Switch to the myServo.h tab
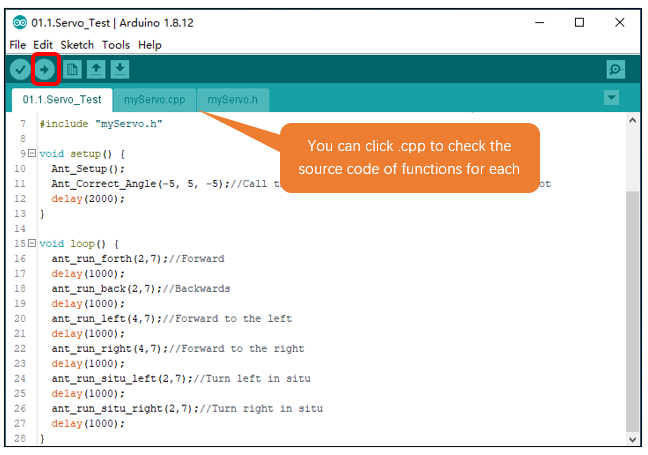648x455 pixels. (233, 100)
